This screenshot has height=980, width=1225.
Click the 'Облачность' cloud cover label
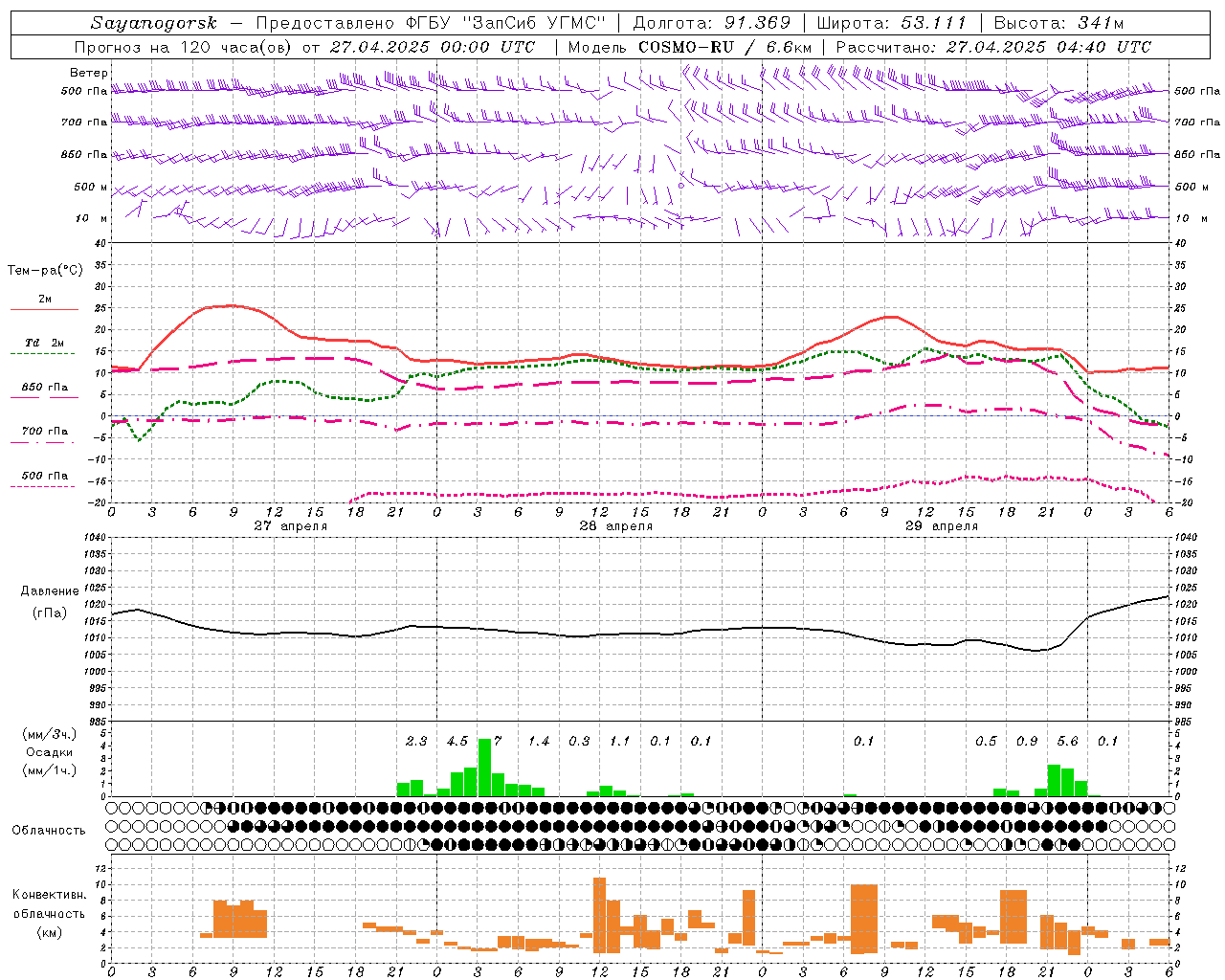pyautogui.click(x=49, y=831)
